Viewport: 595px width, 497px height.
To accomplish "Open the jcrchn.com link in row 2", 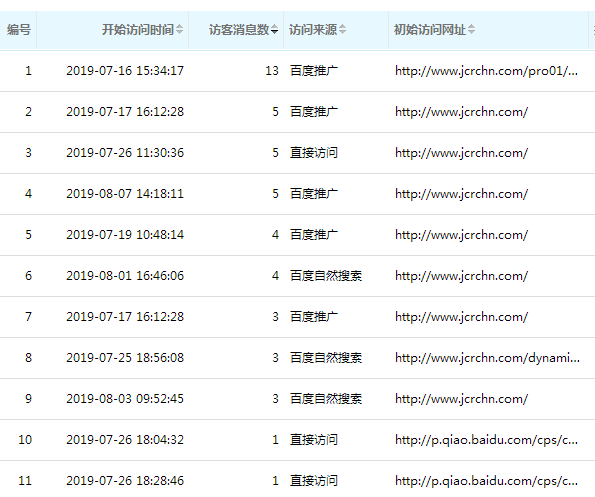I will [461, 112].
